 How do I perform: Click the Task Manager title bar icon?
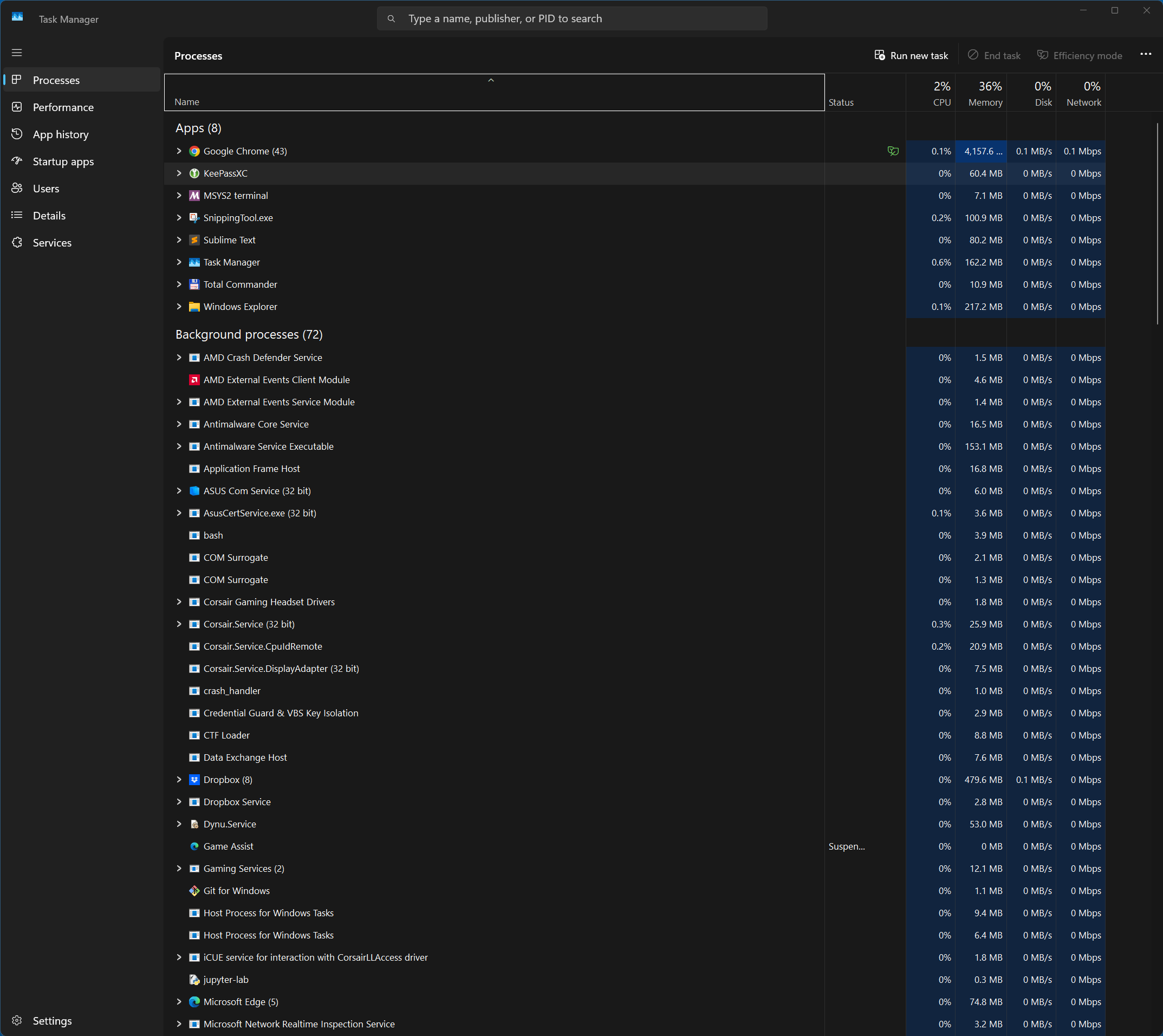click(18, 17)
